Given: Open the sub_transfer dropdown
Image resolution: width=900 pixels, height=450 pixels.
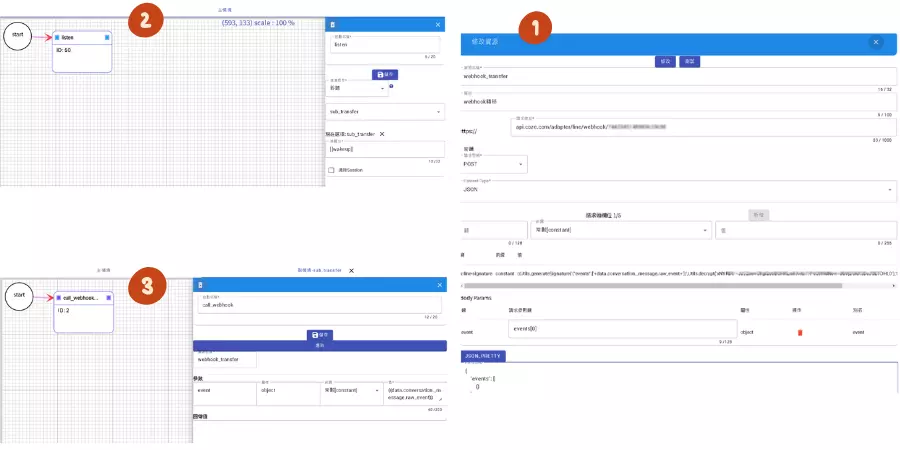Looking at the screenshot, I should click(x=385, y=111).
